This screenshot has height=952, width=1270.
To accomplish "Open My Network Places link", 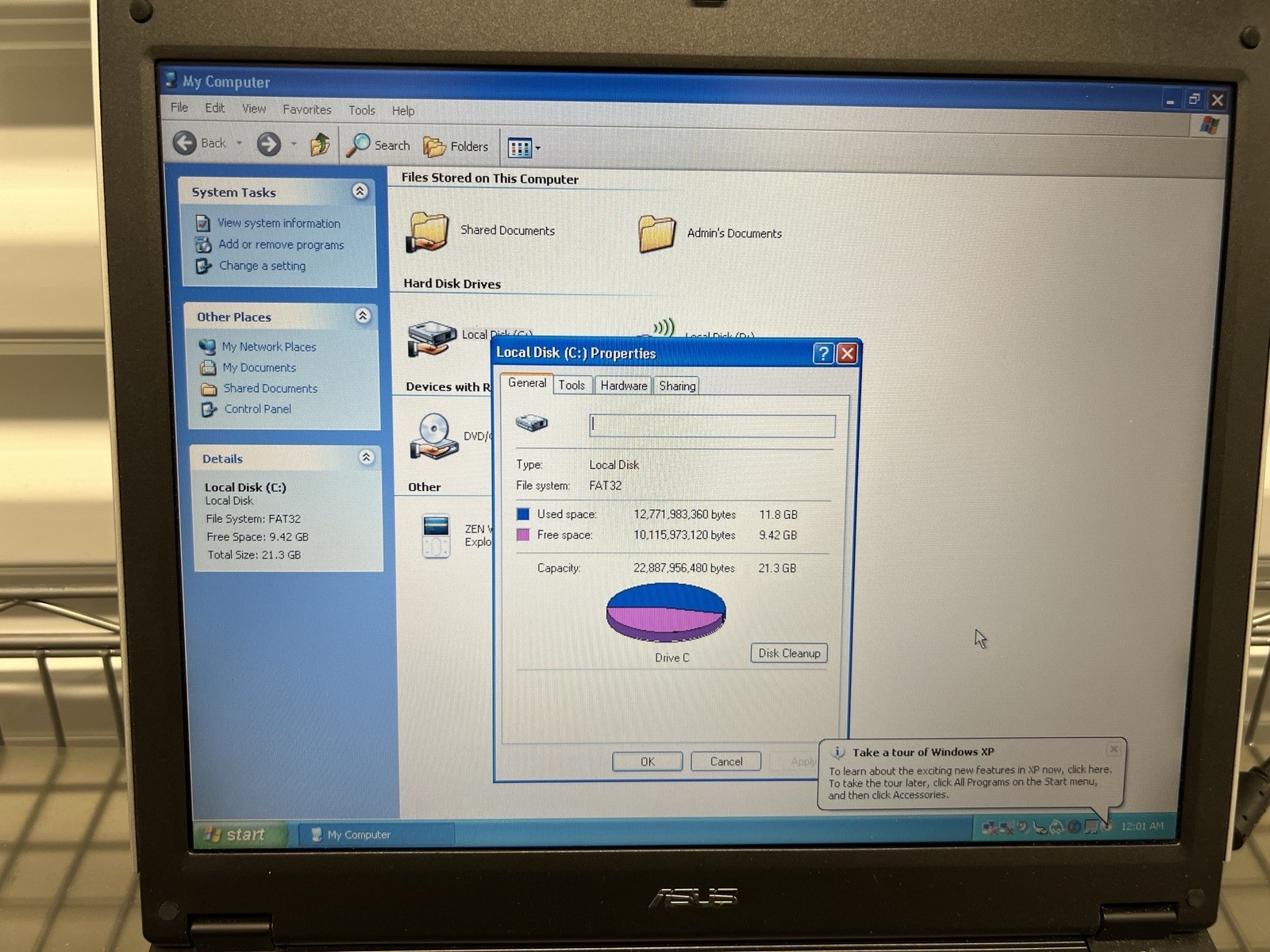I will (x=269, y=347).
